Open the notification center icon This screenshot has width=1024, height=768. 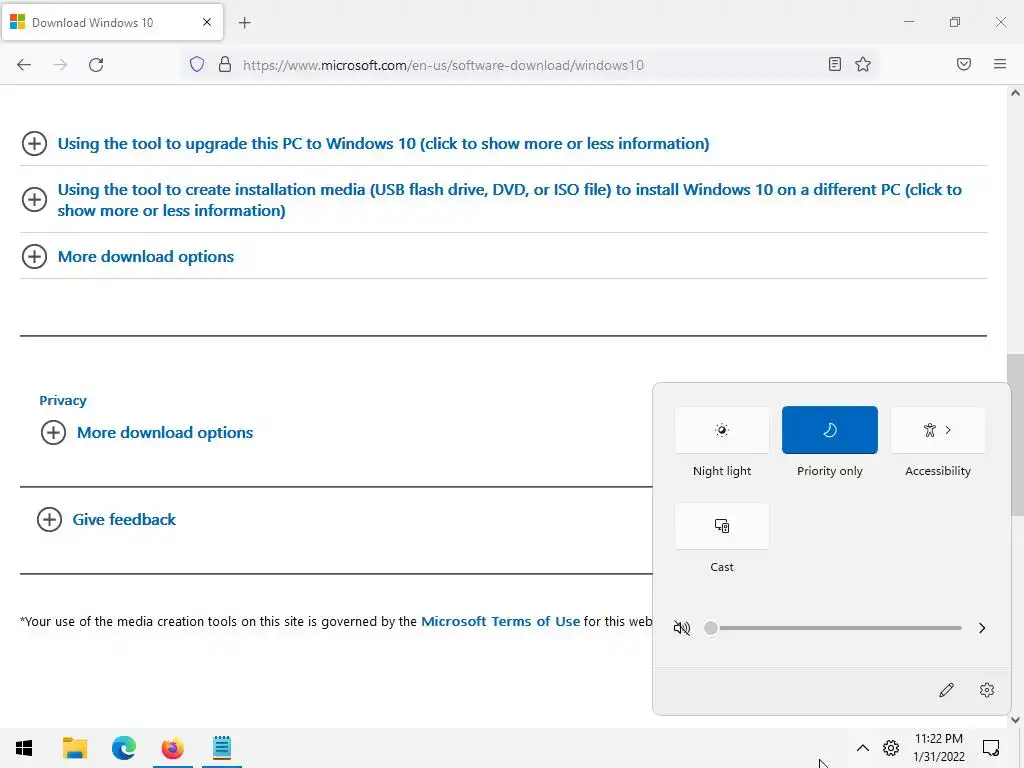click(991, 748)
